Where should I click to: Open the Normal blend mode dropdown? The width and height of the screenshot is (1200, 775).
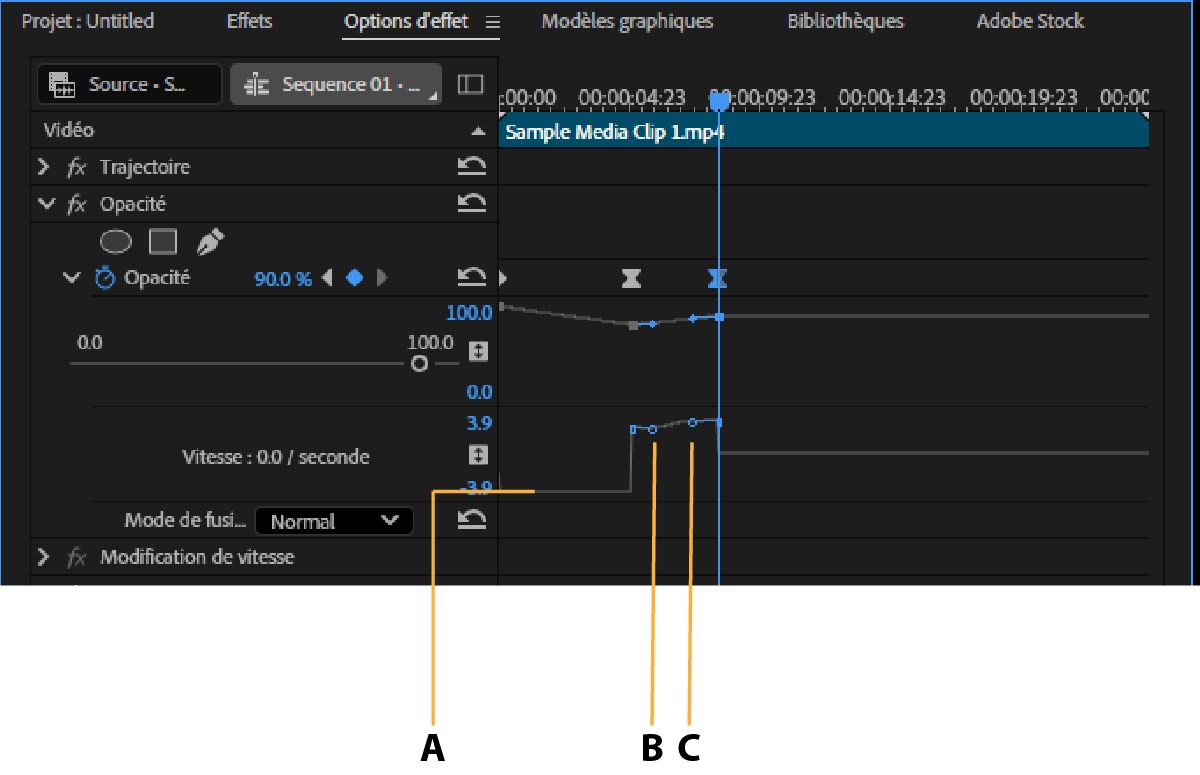pos(333,520)
